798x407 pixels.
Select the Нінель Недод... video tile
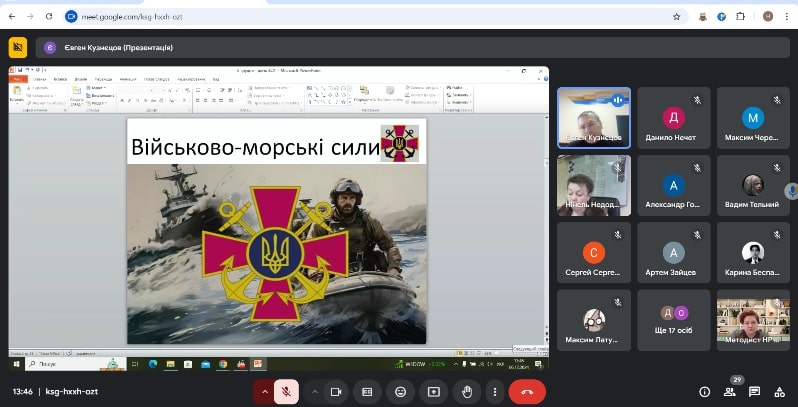594,185
